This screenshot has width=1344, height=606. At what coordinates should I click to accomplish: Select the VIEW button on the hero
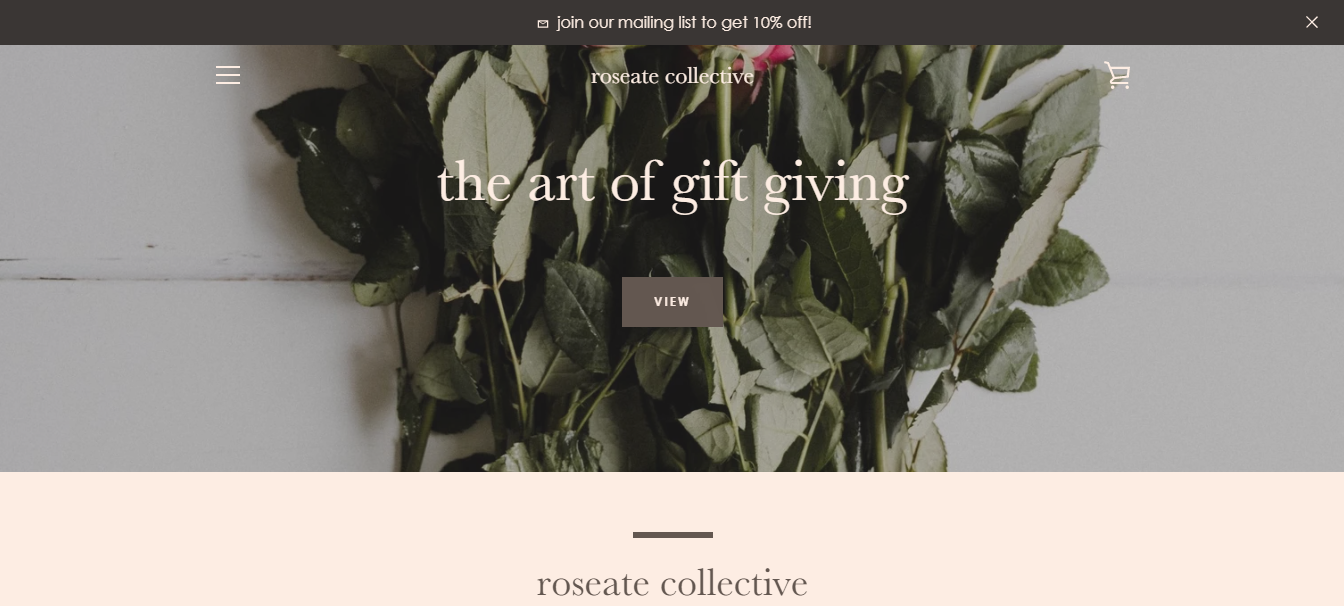(x=672, y=302)
